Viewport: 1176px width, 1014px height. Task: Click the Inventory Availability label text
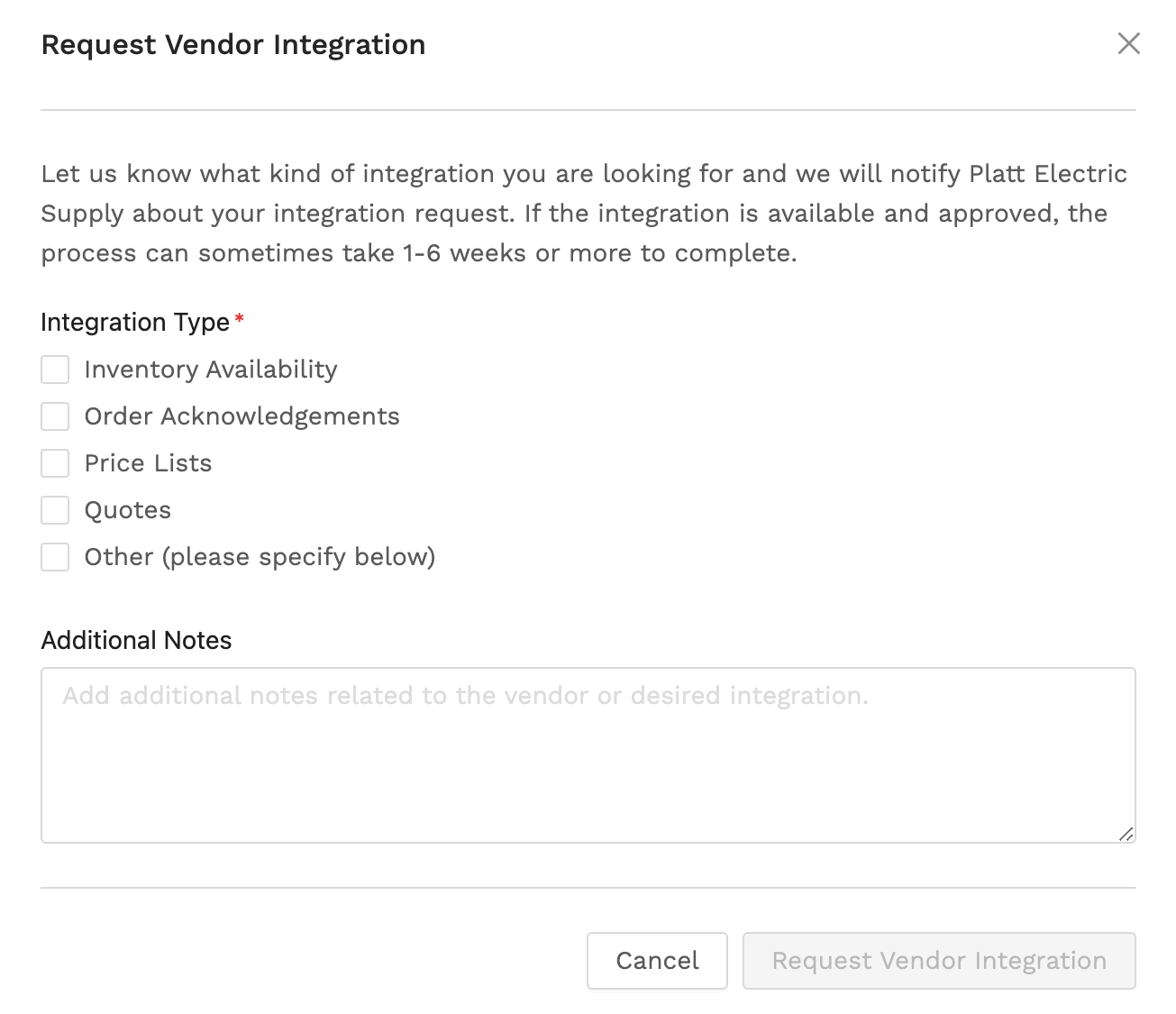(211, 370)
